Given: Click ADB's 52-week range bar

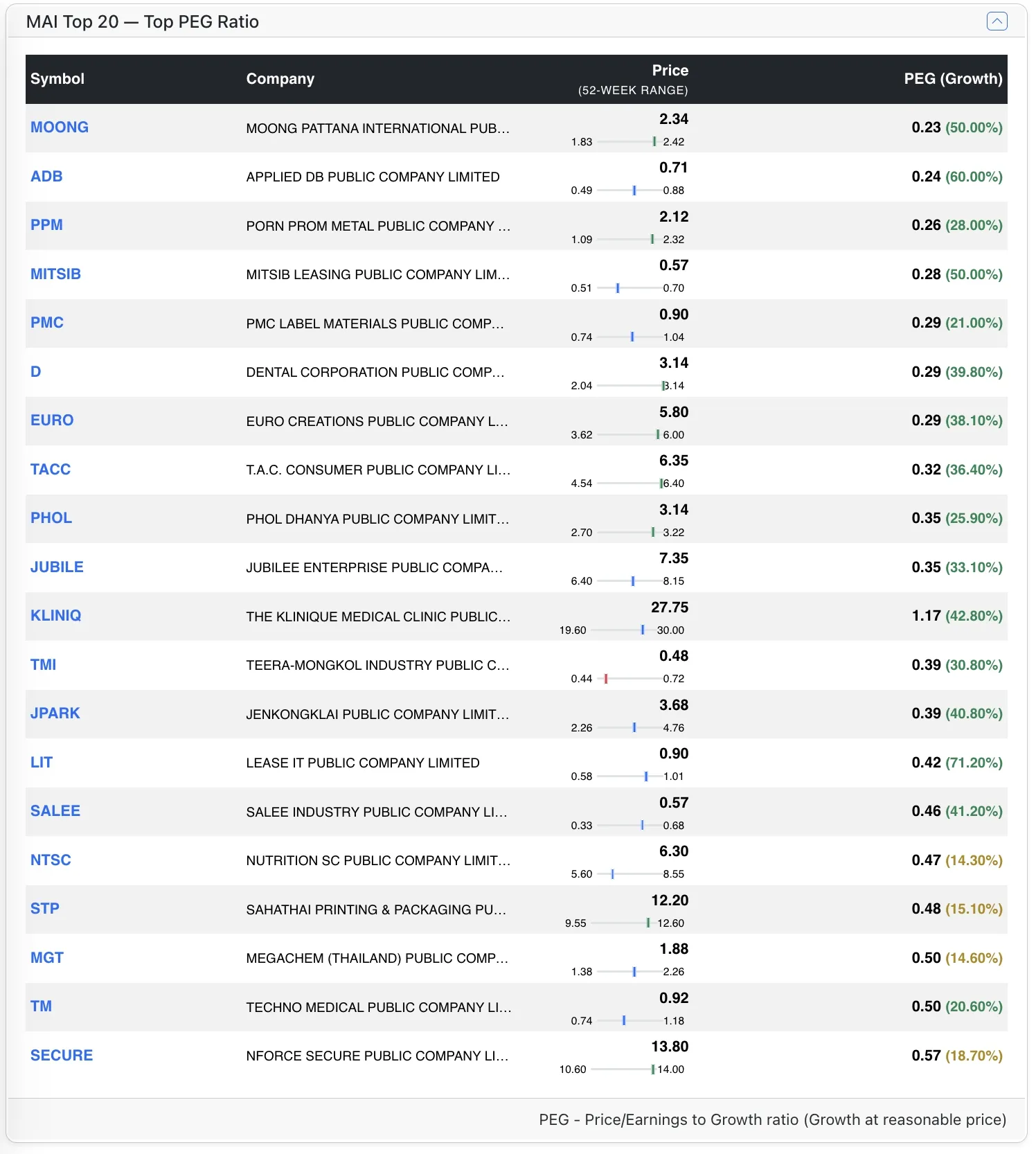Looking at the screenshot, I should tap(629, 190).
